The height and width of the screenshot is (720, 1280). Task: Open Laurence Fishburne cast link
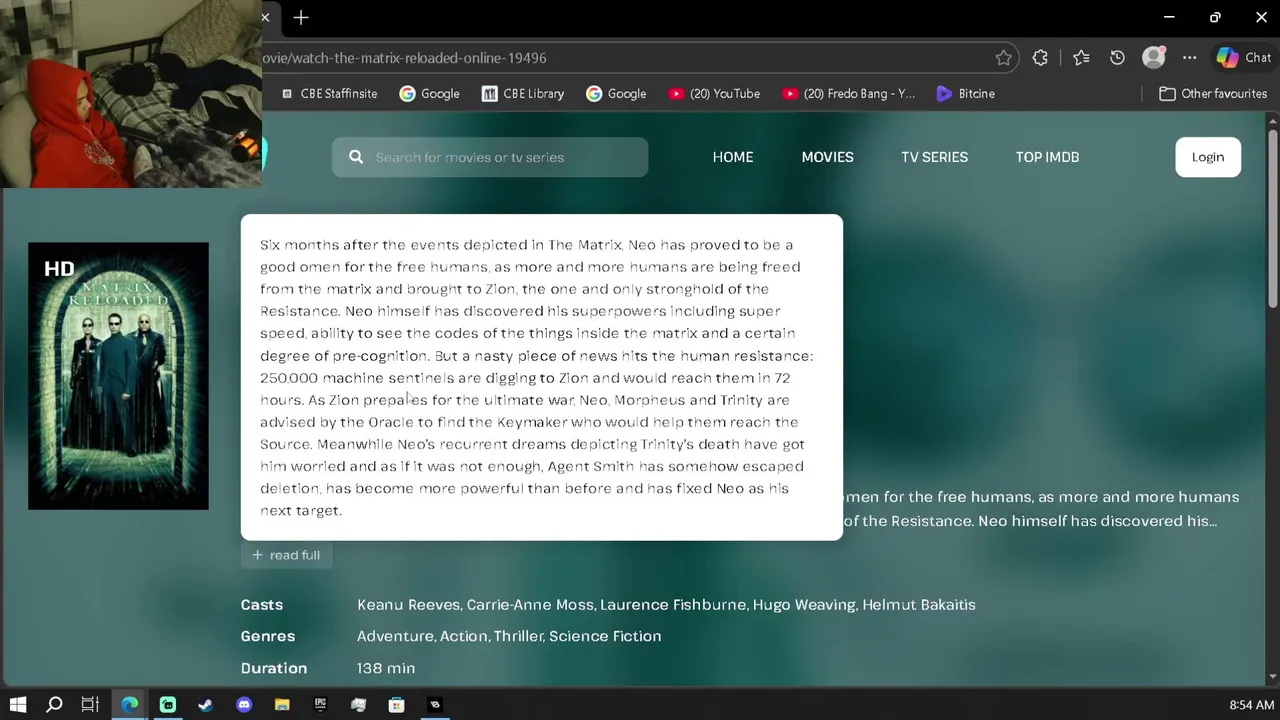click(x=672, y=604)
